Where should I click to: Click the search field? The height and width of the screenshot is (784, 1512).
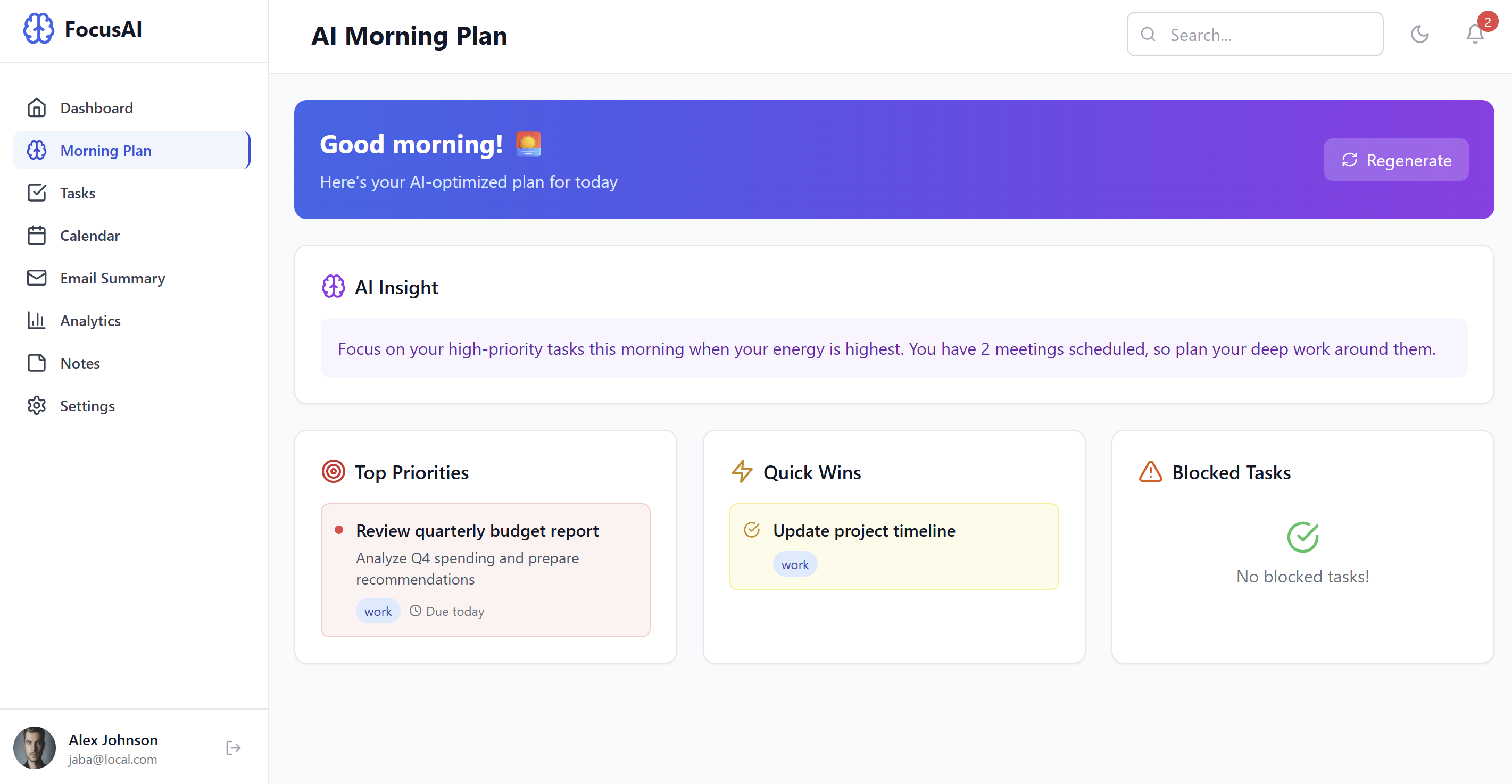click(1255, 34)
